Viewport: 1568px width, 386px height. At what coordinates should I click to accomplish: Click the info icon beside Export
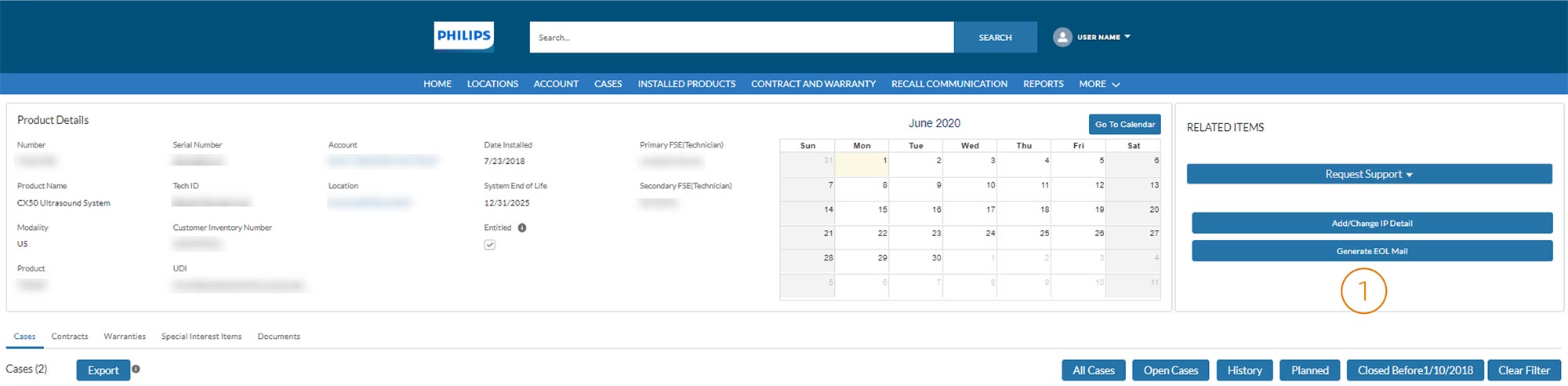tap(136, 369)
